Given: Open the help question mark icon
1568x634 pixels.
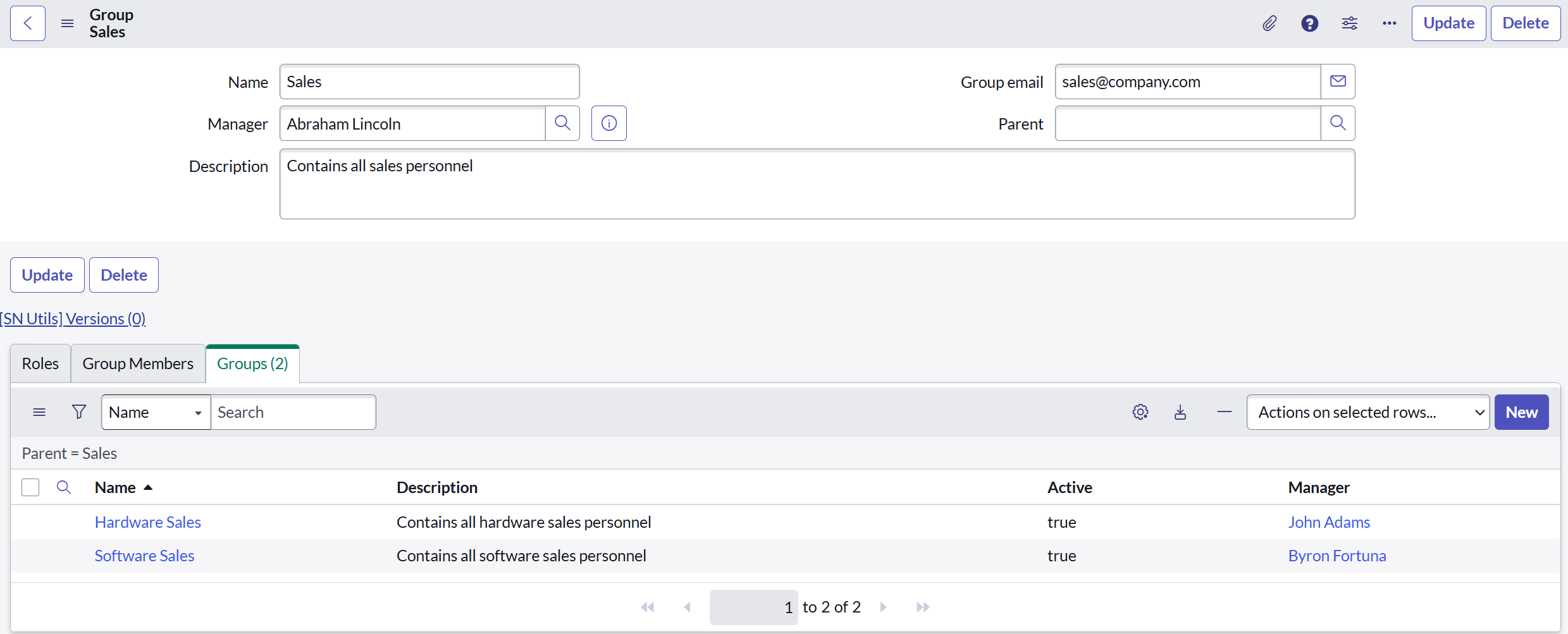Looking at the screenshot, I should tap(1309, 23).
